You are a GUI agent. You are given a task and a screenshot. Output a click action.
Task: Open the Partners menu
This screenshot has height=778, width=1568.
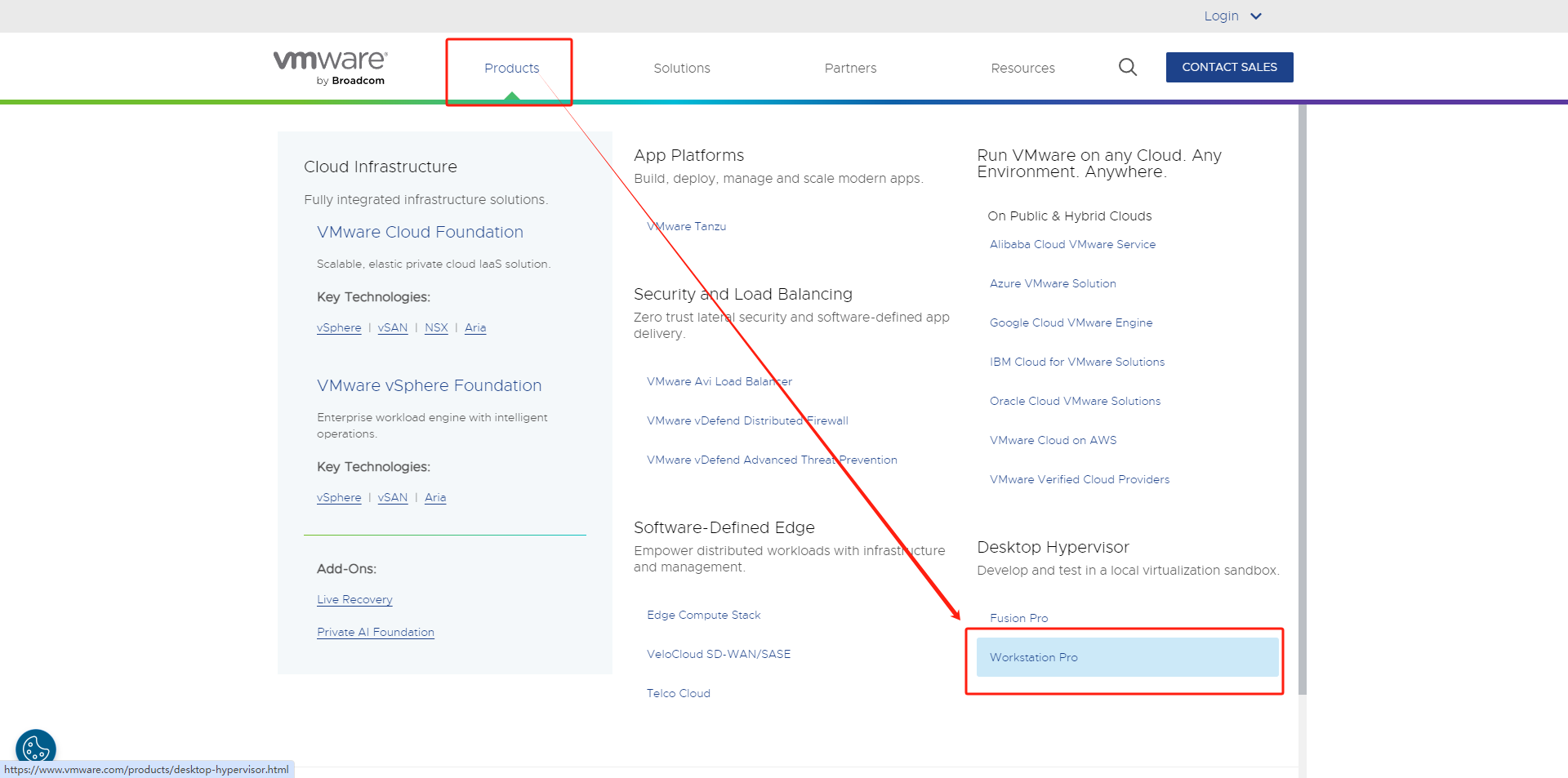point(850,68)
